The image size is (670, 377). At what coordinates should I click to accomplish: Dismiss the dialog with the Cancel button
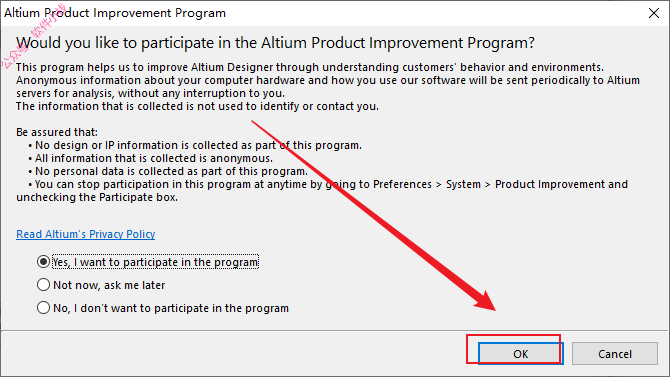pos(614,353)
